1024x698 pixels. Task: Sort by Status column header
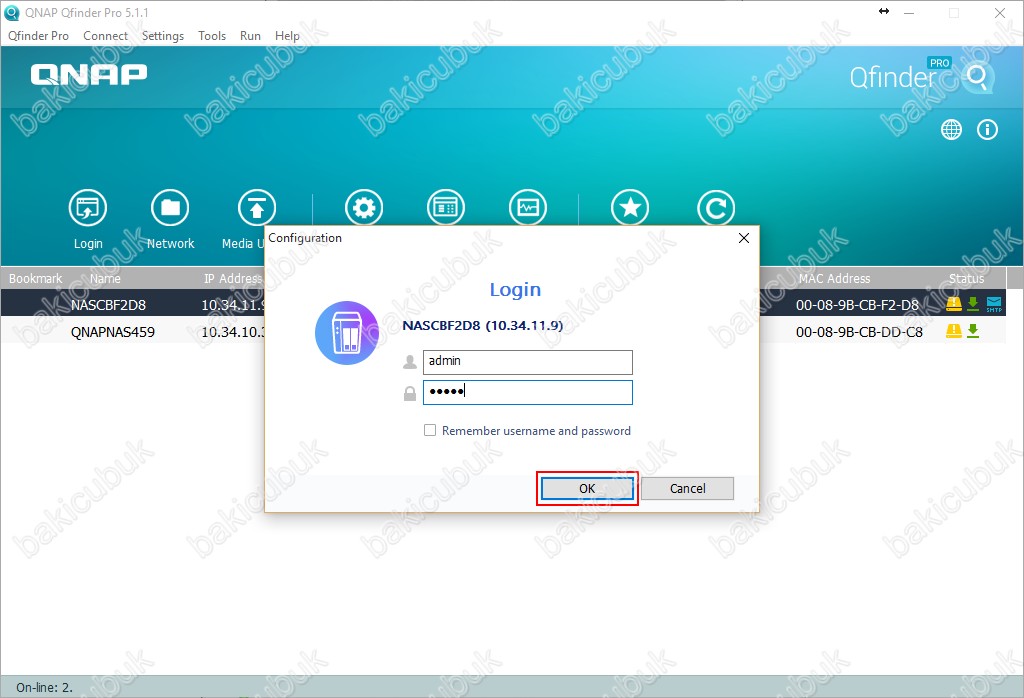(966, 278)
